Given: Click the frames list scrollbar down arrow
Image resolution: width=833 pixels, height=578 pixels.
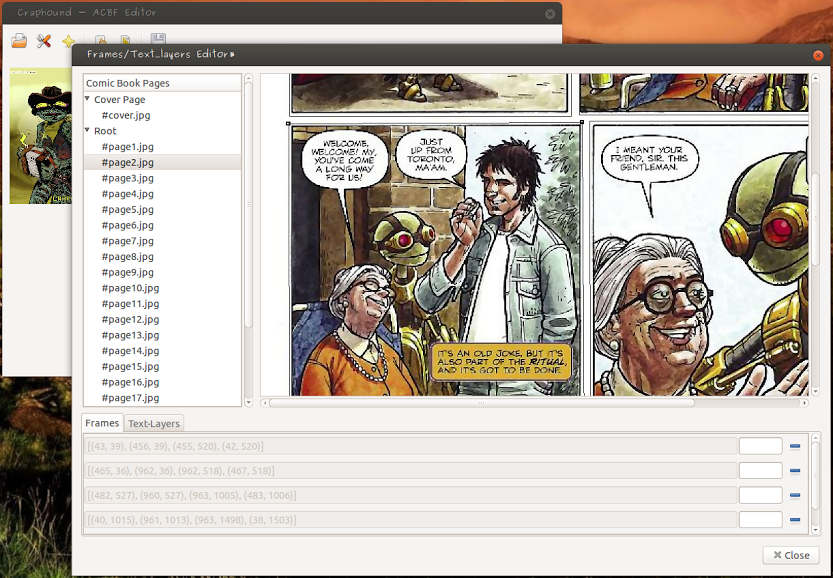Looking at the screenshot, I should 816,530.
